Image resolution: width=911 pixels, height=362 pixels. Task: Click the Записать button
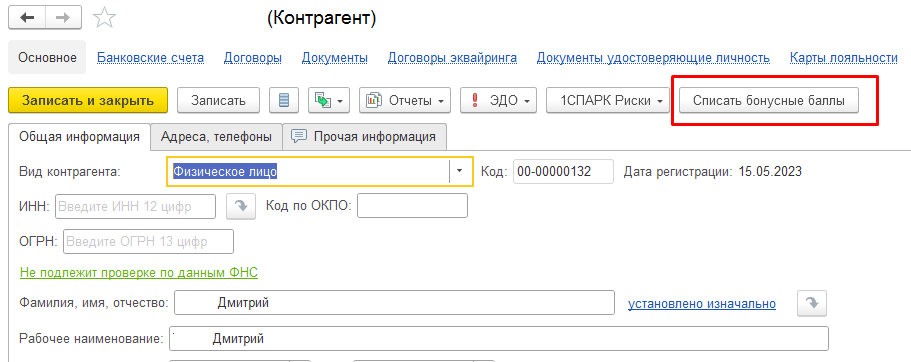(x=219, y=101)
